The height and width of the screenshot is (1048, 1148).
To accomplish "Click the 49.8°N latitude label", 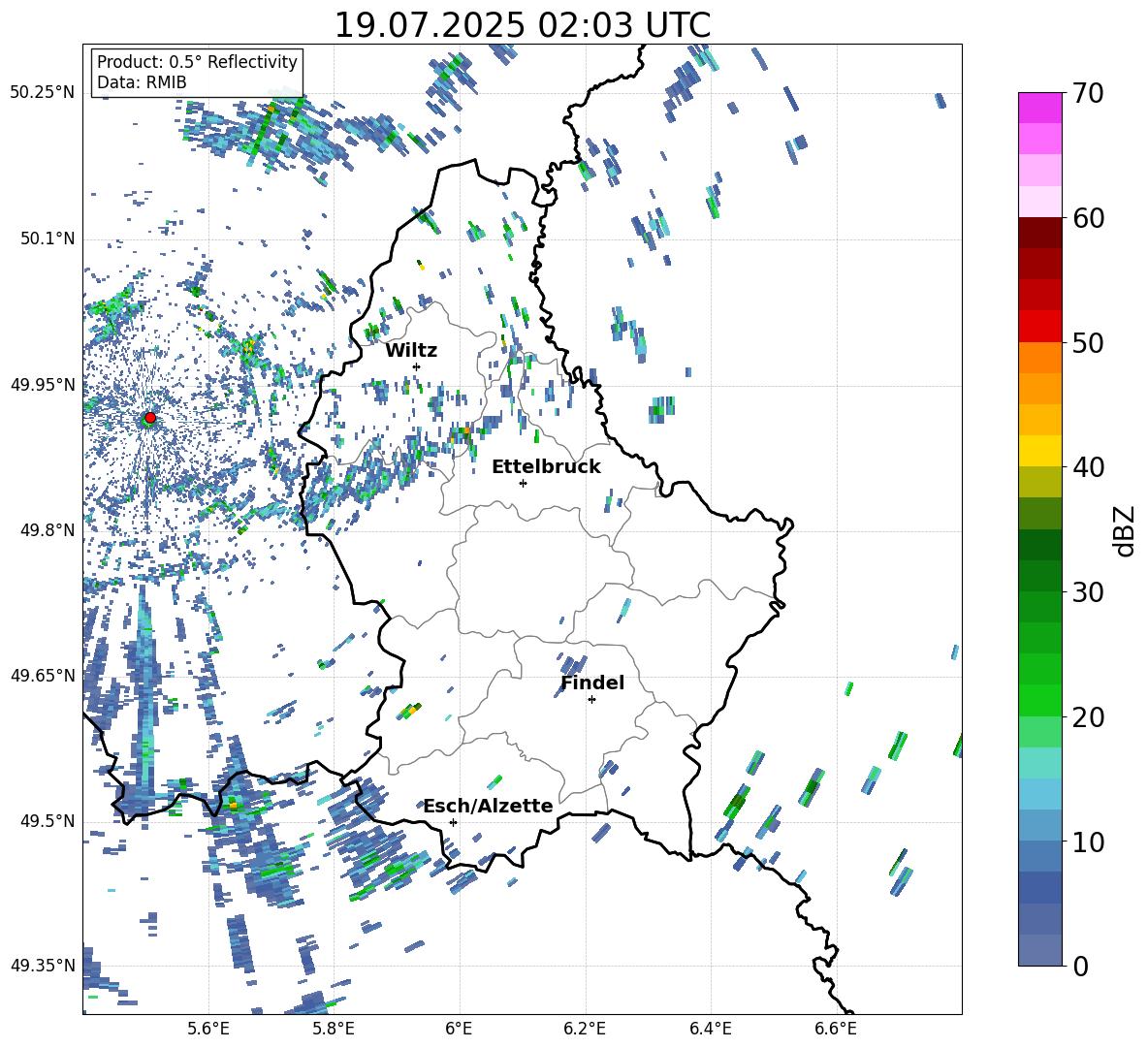I will click(x=48, y=529).
